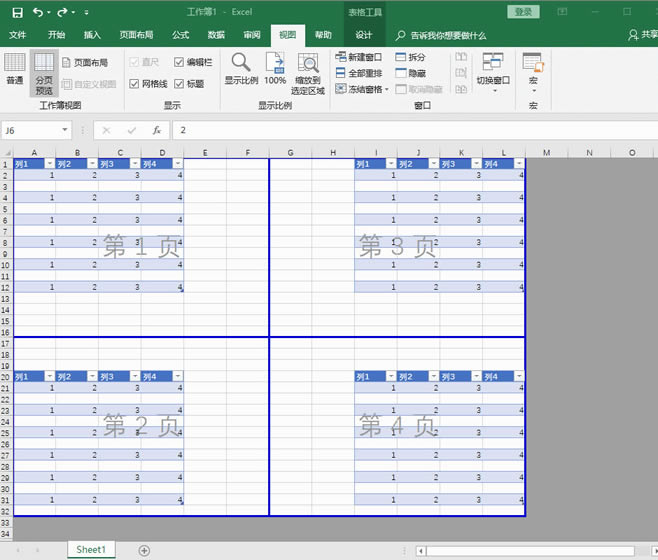Select the Sheet1 worksheet tab
Image resolution: width=658 pixels, height=560 pixels.
tap(91, 550)
